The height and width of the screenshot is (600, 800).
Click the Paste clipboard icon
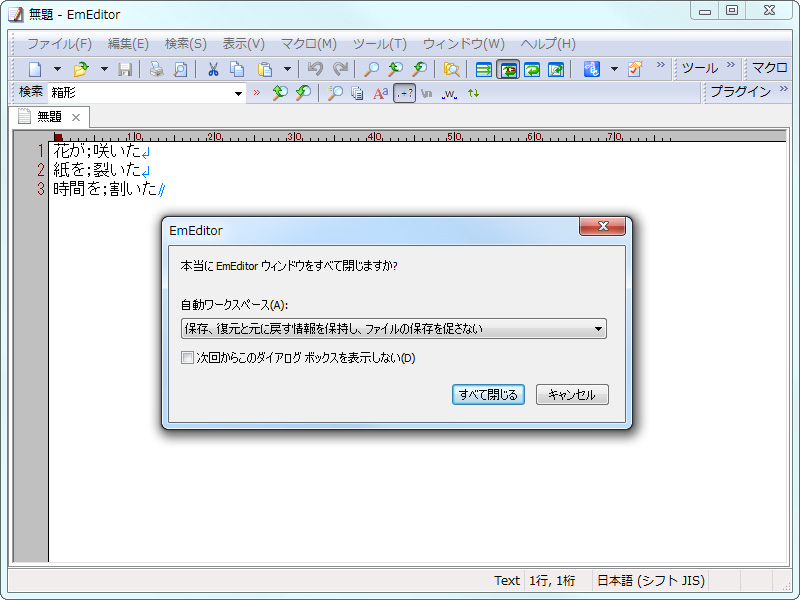[265, 69]
